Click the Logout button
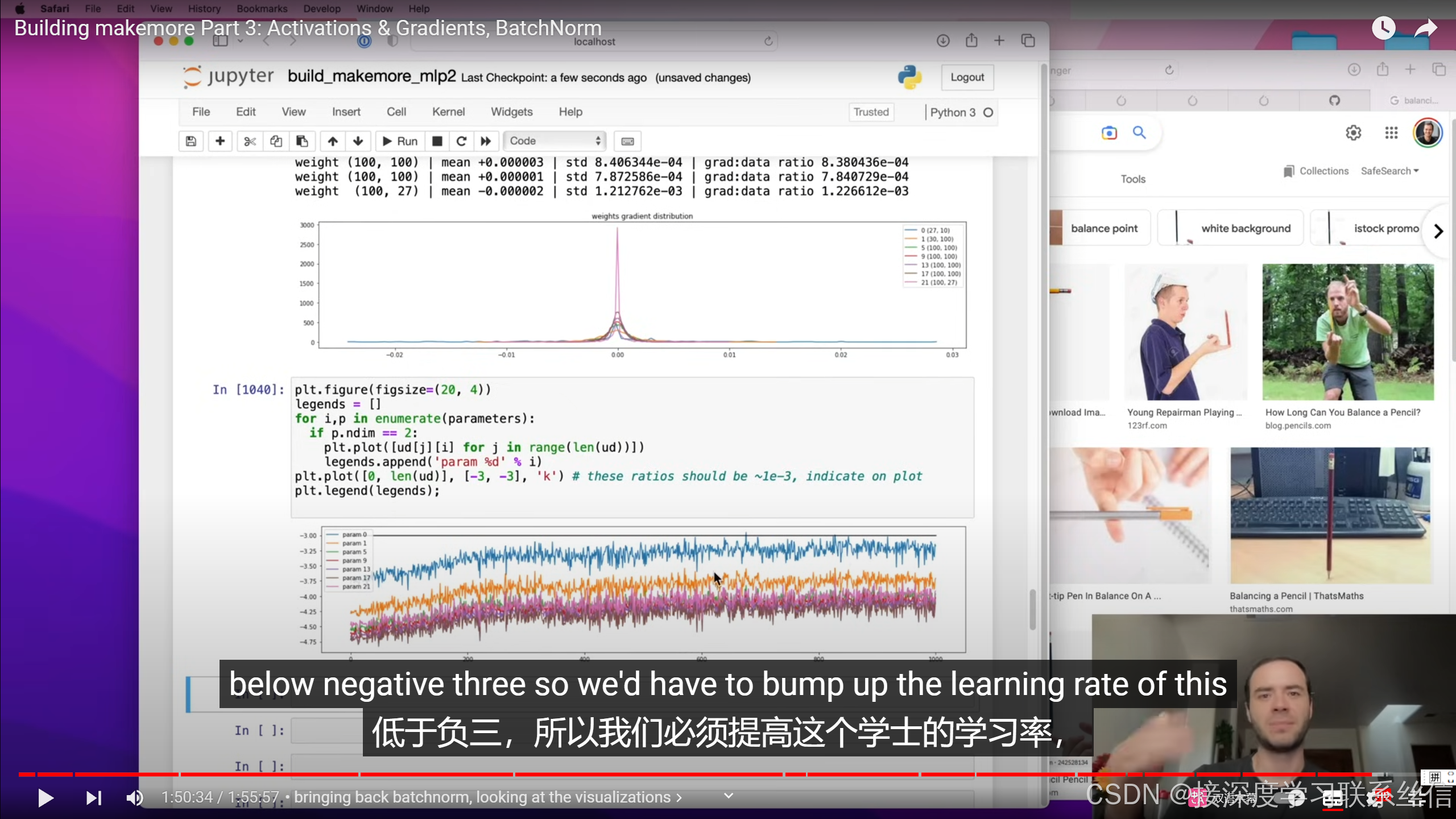1456x819 pixels. pos(967,77)
